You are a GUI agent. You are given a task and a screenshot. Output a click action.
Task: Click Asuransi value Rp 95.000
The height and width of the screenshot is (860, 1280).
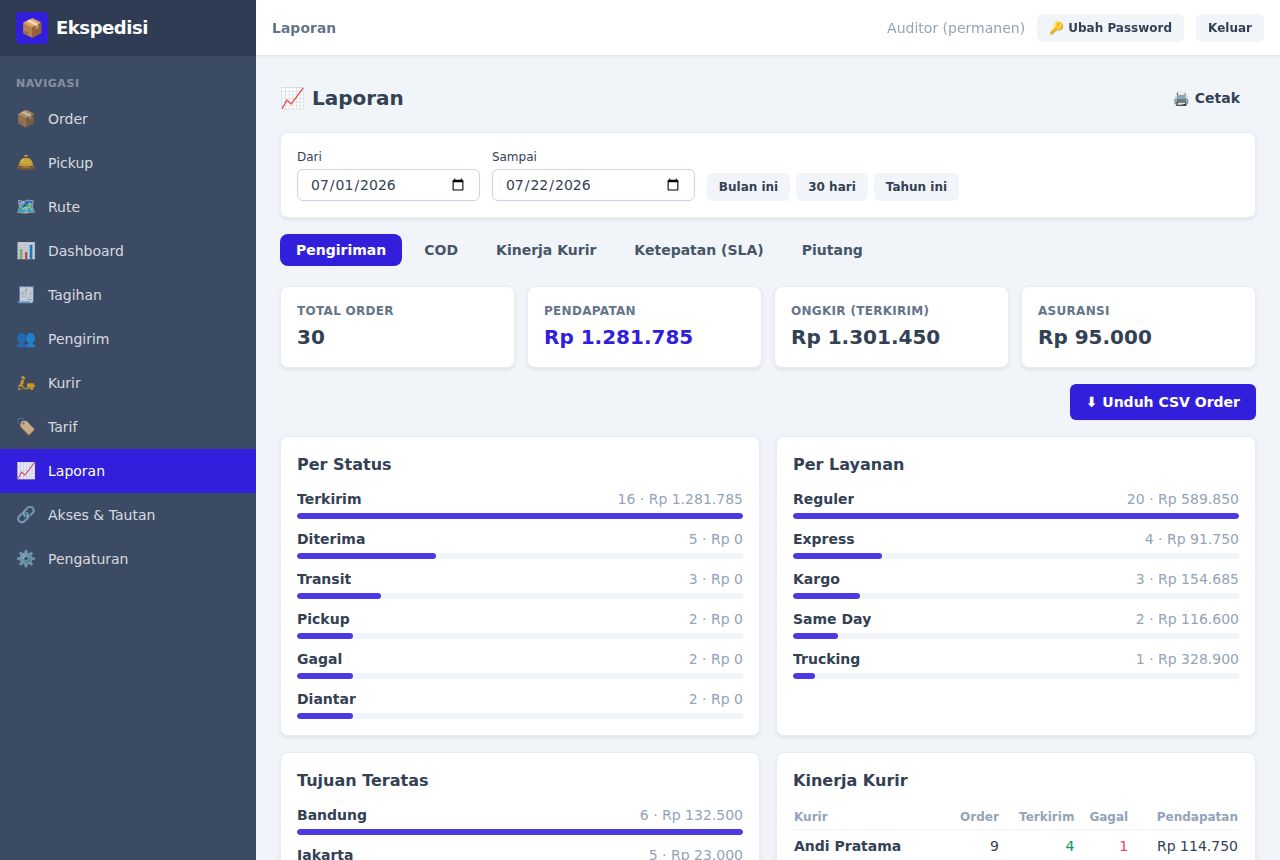[x=1095, y=337]
